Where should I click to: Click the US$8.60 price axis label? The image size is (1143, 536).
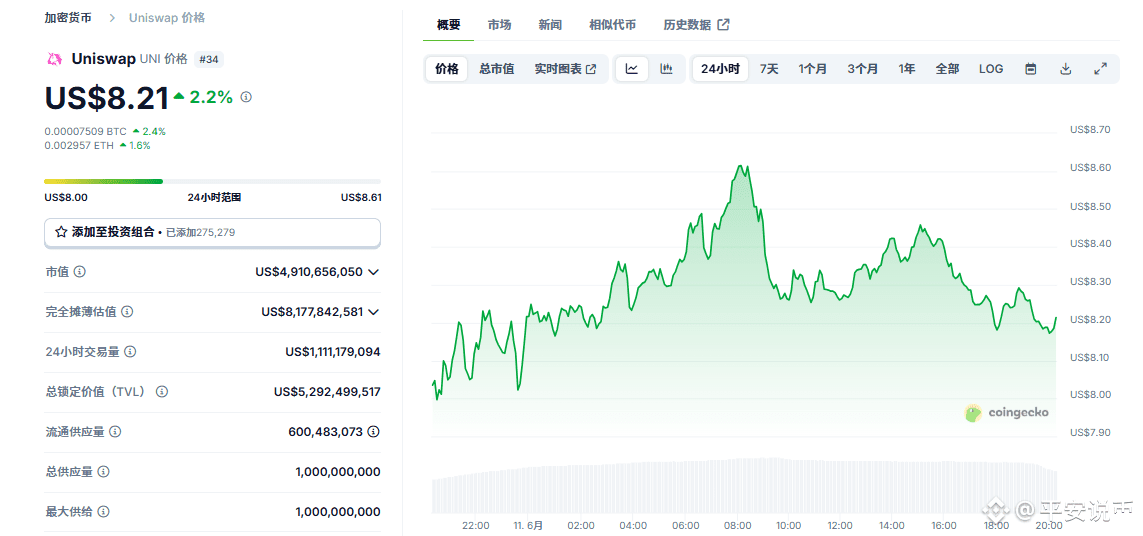pyautogui.click(x=1090, y=168)
